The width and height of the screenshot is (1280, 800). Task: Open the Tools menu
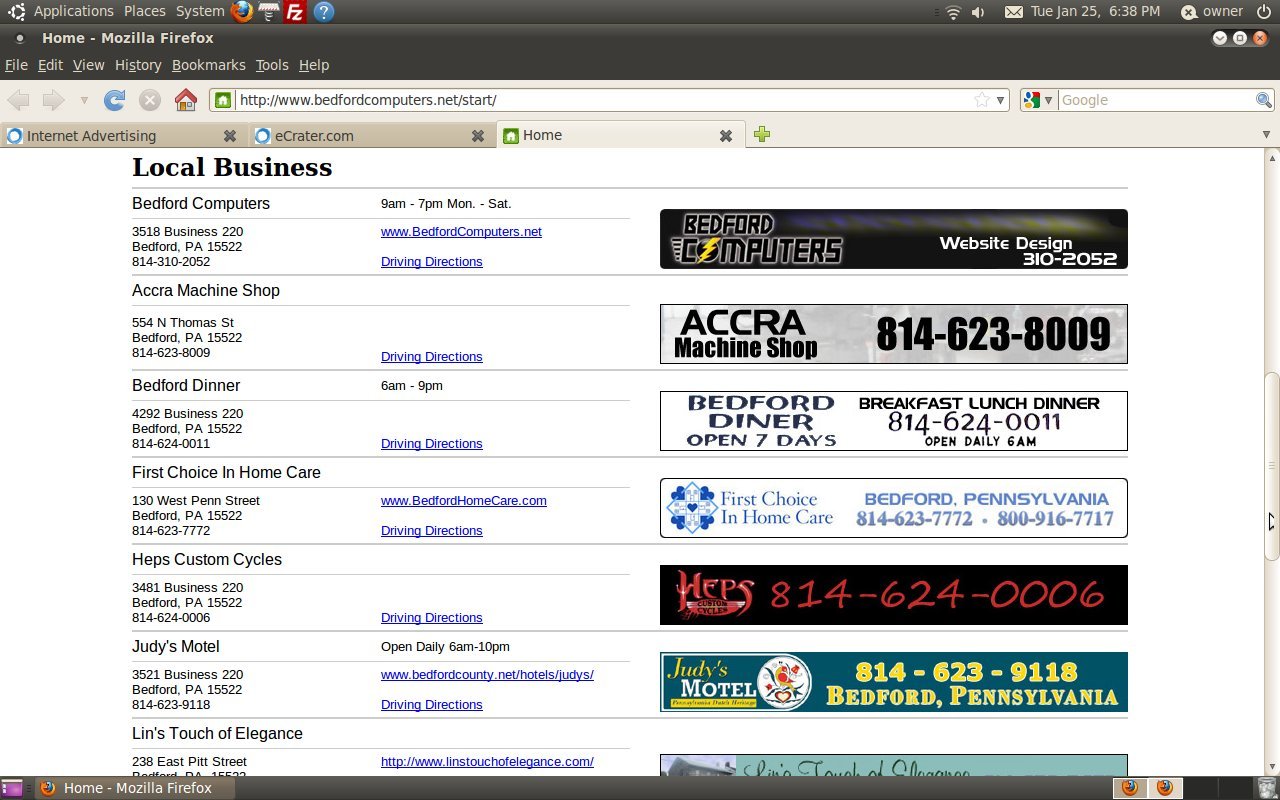click(x=272, y=65)
